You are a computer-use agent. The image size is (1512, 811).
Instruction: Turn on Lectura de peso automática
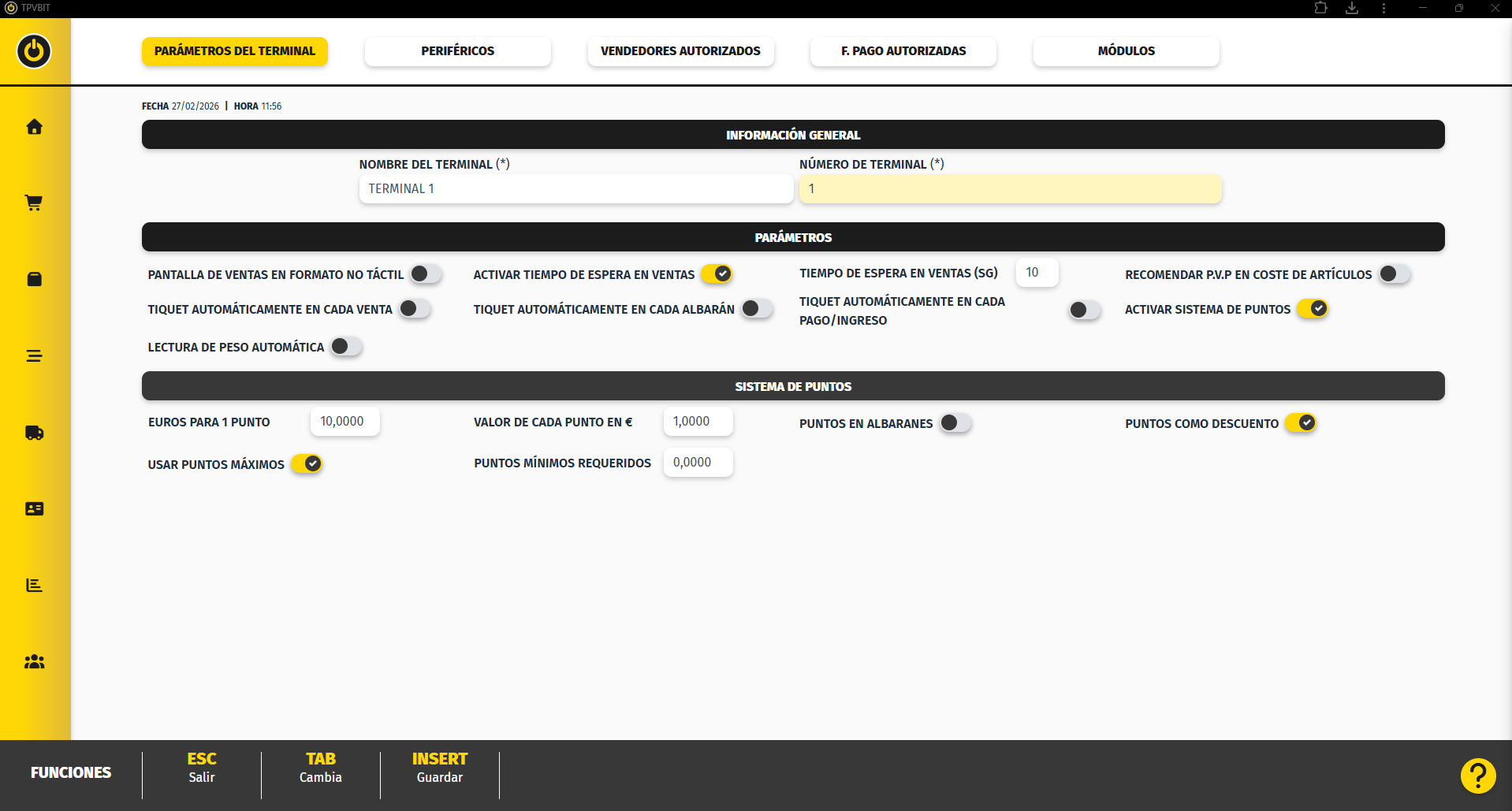click(346, 347)
